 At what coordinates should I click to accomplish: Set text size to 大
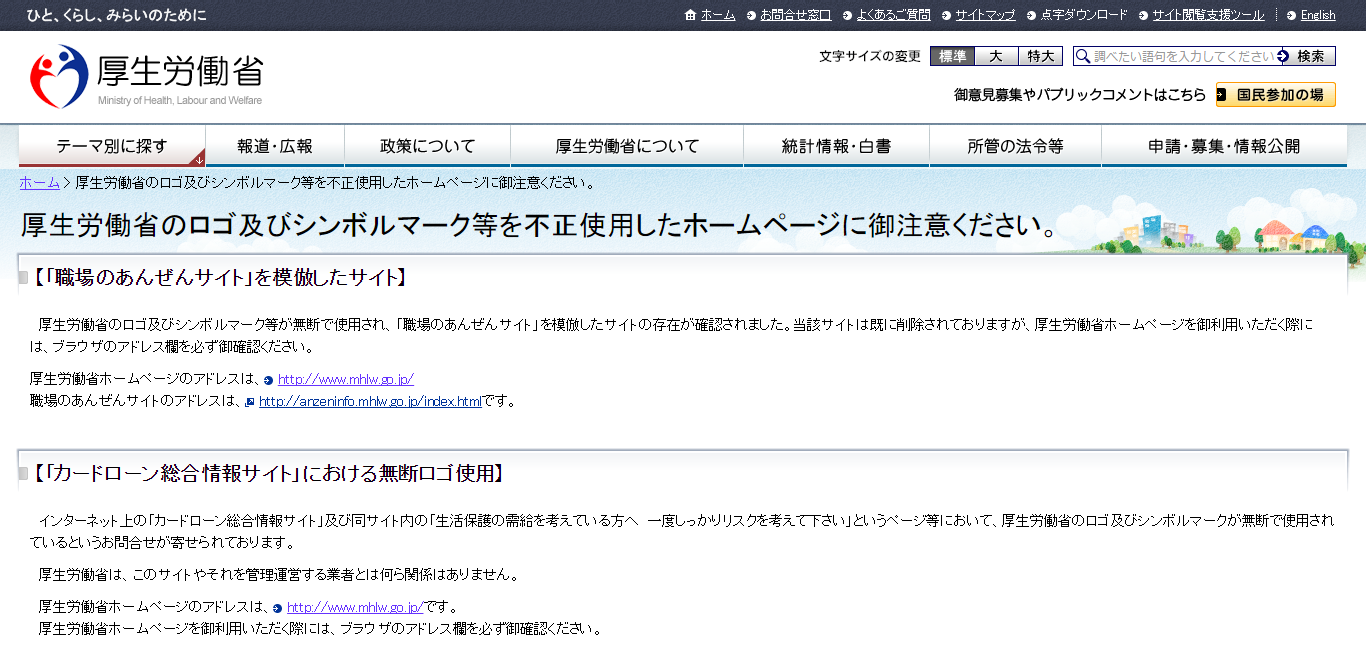996,56
